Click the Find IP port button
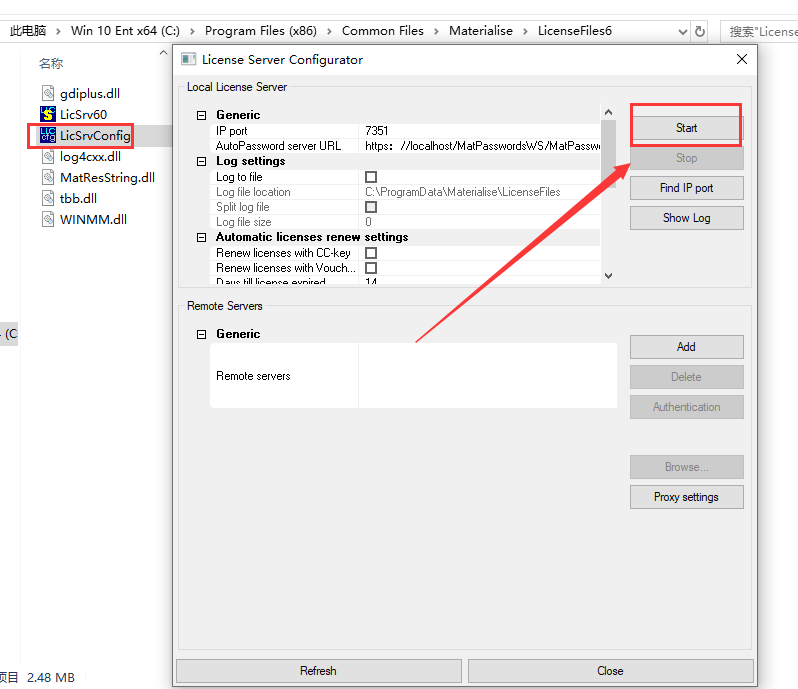The image size is (798, 689). click(x=686, y=188)
